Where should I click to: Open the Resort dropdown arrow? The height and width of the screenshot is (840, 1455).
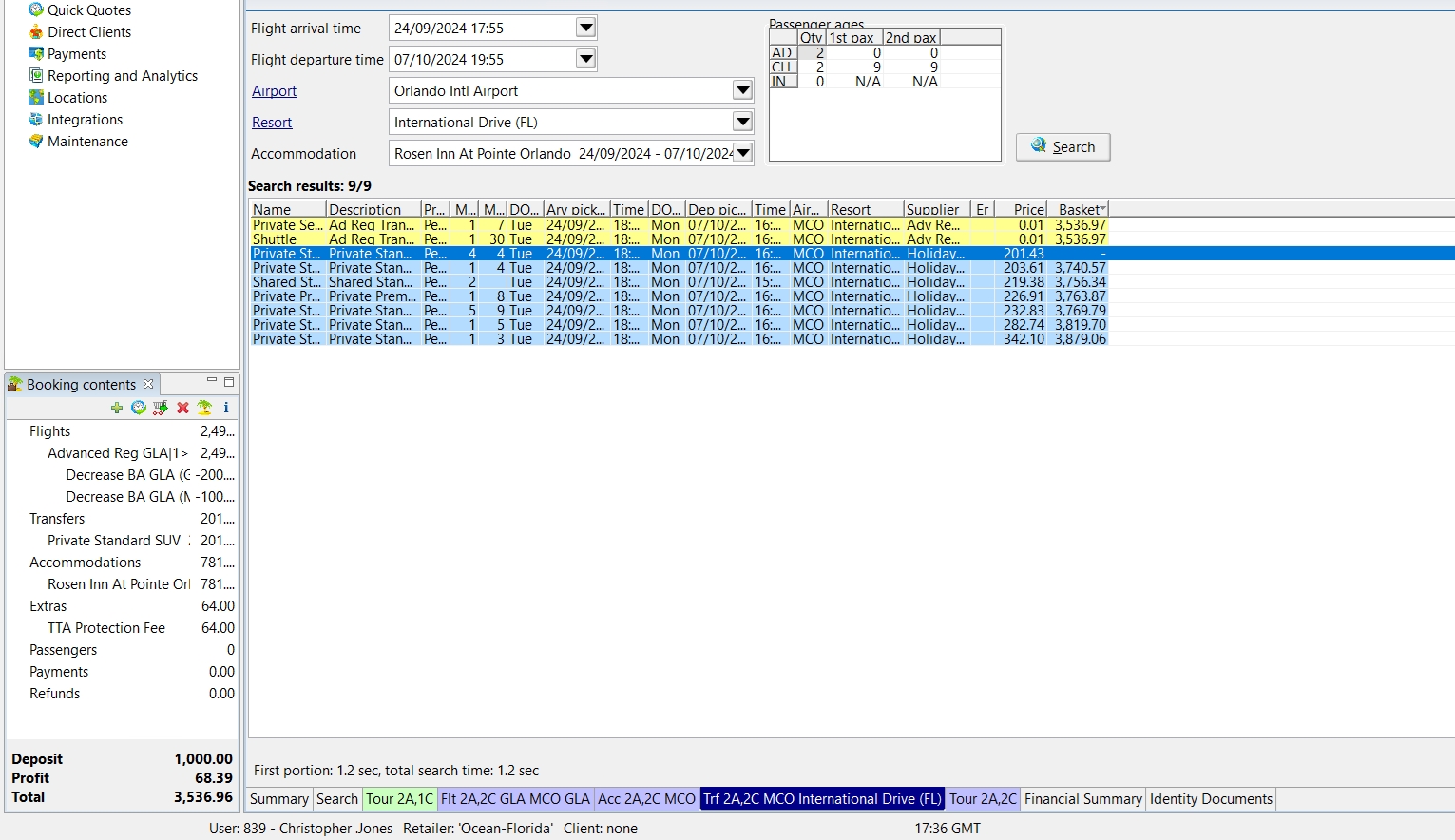[743, 122]
